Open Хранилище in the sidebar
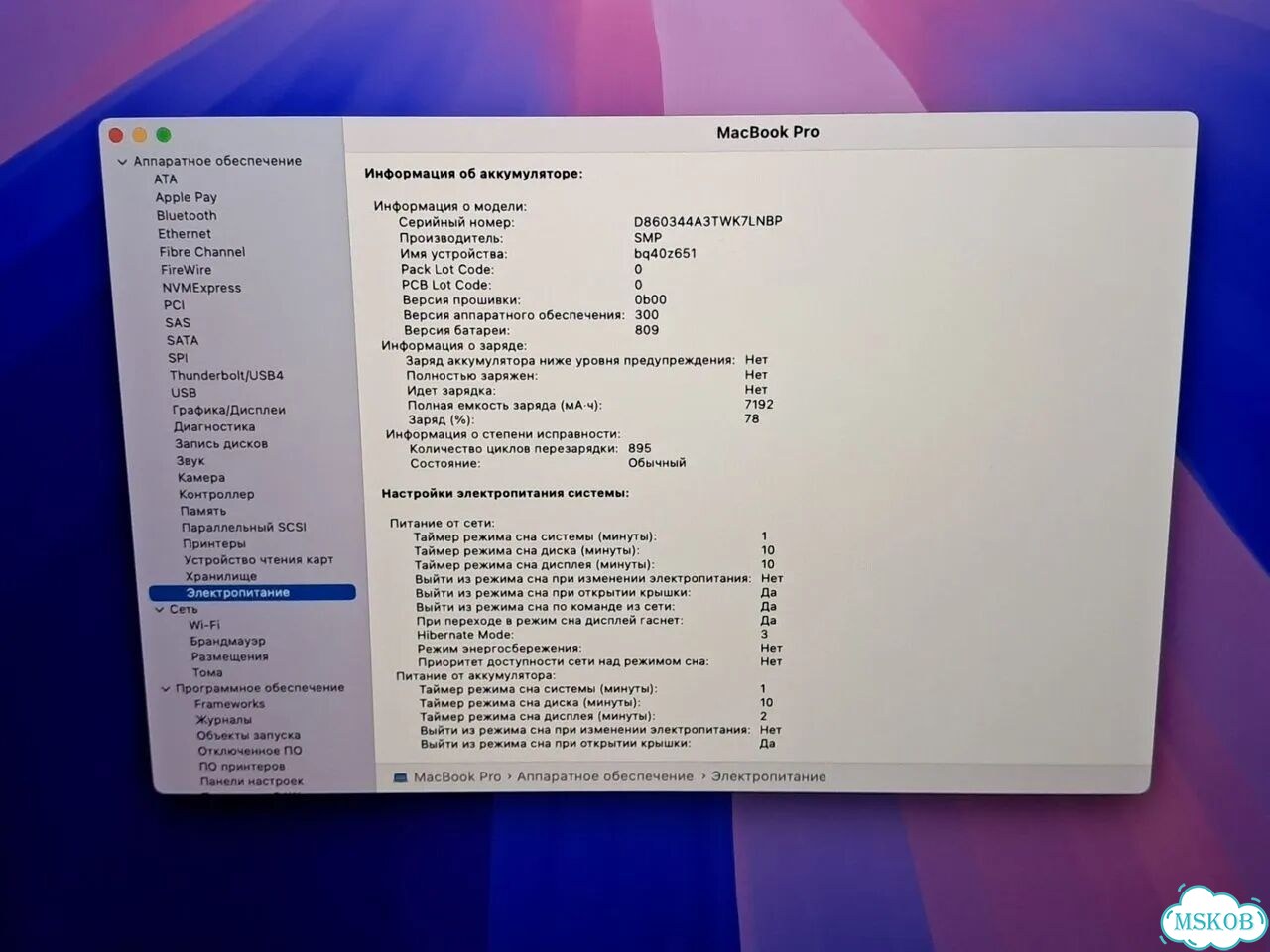1270x952 pixels. (221, 576)
